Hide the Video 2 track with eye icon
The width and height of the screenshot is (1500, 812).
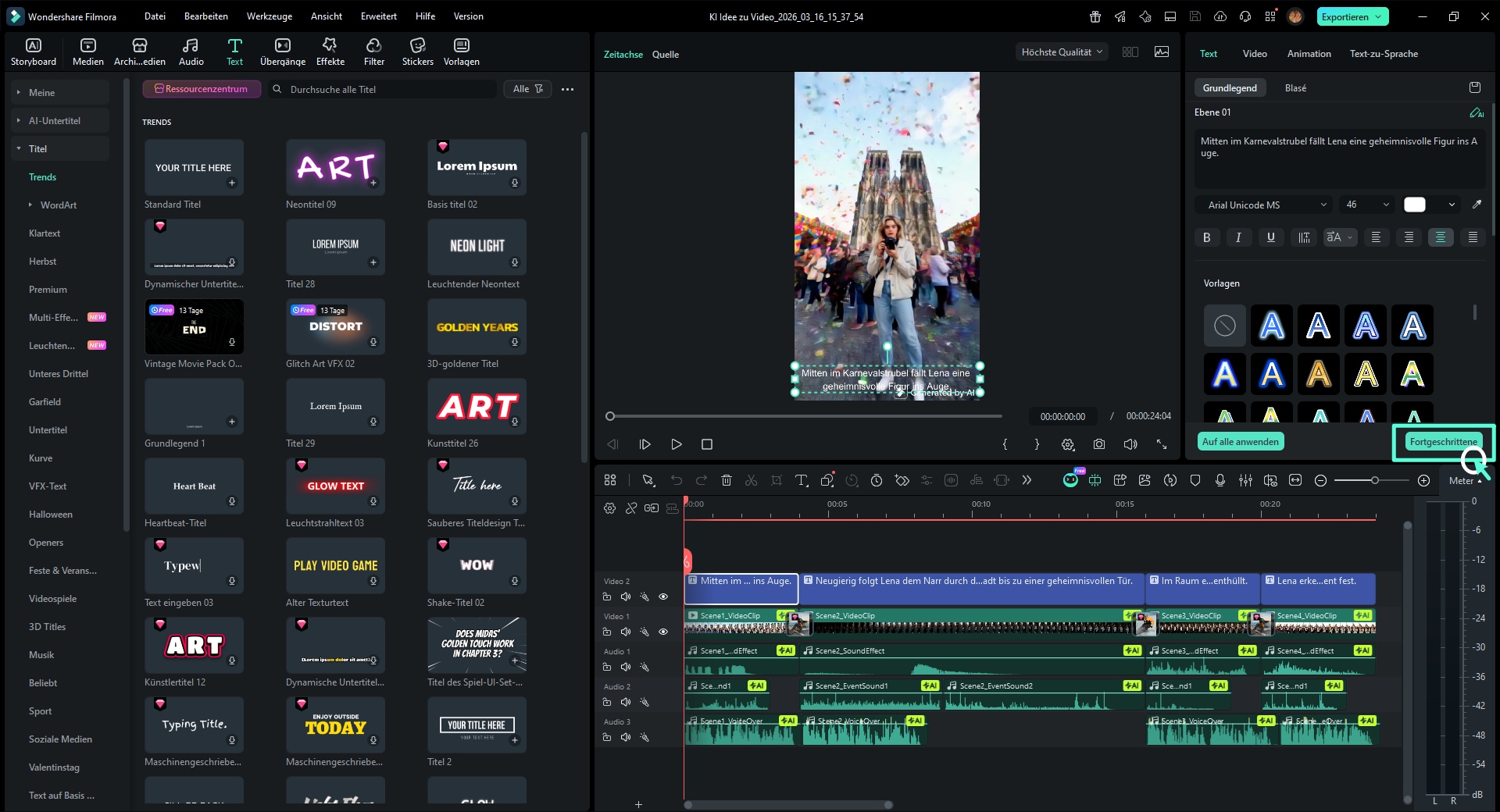663,597
